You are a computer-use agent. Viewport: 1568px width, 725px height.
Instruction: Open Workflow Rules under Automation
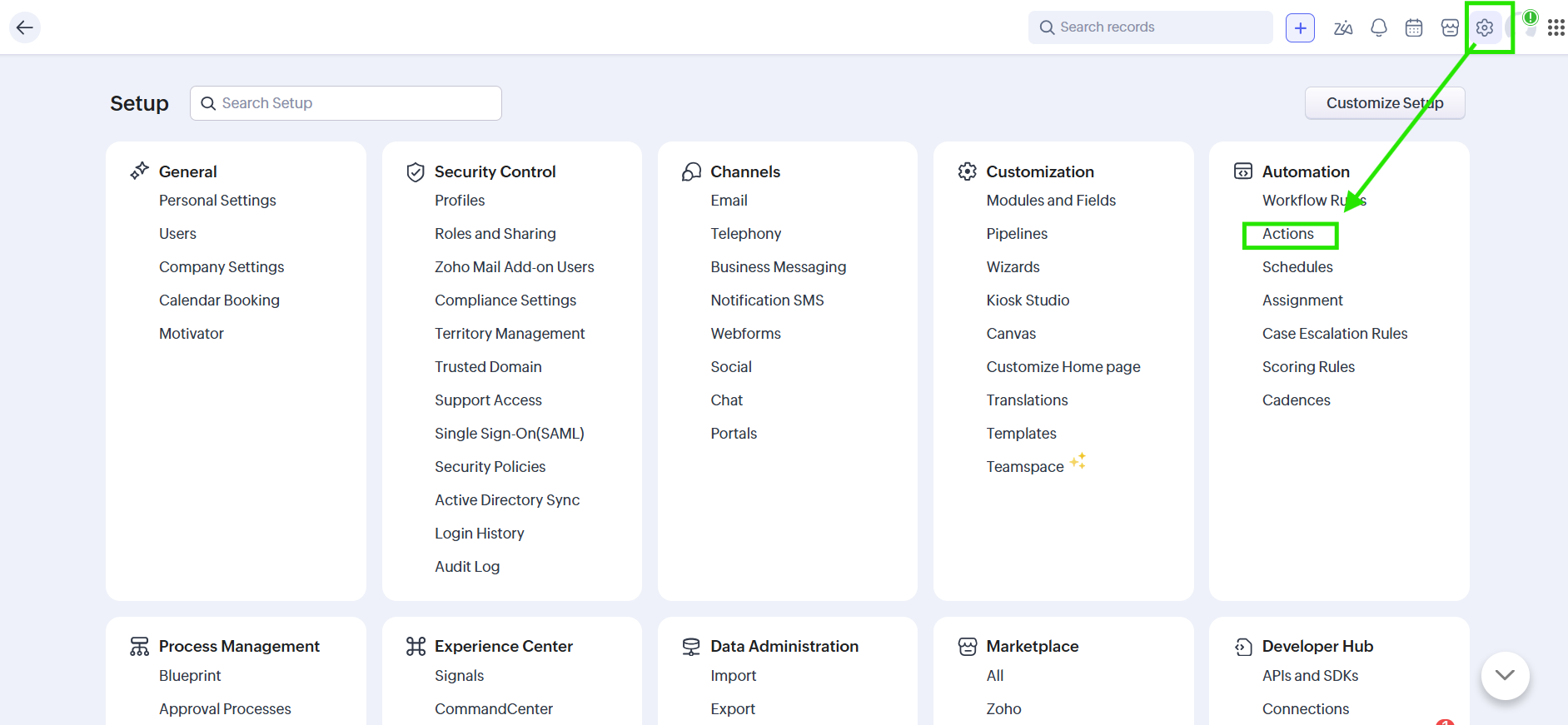click(1313, 201)
